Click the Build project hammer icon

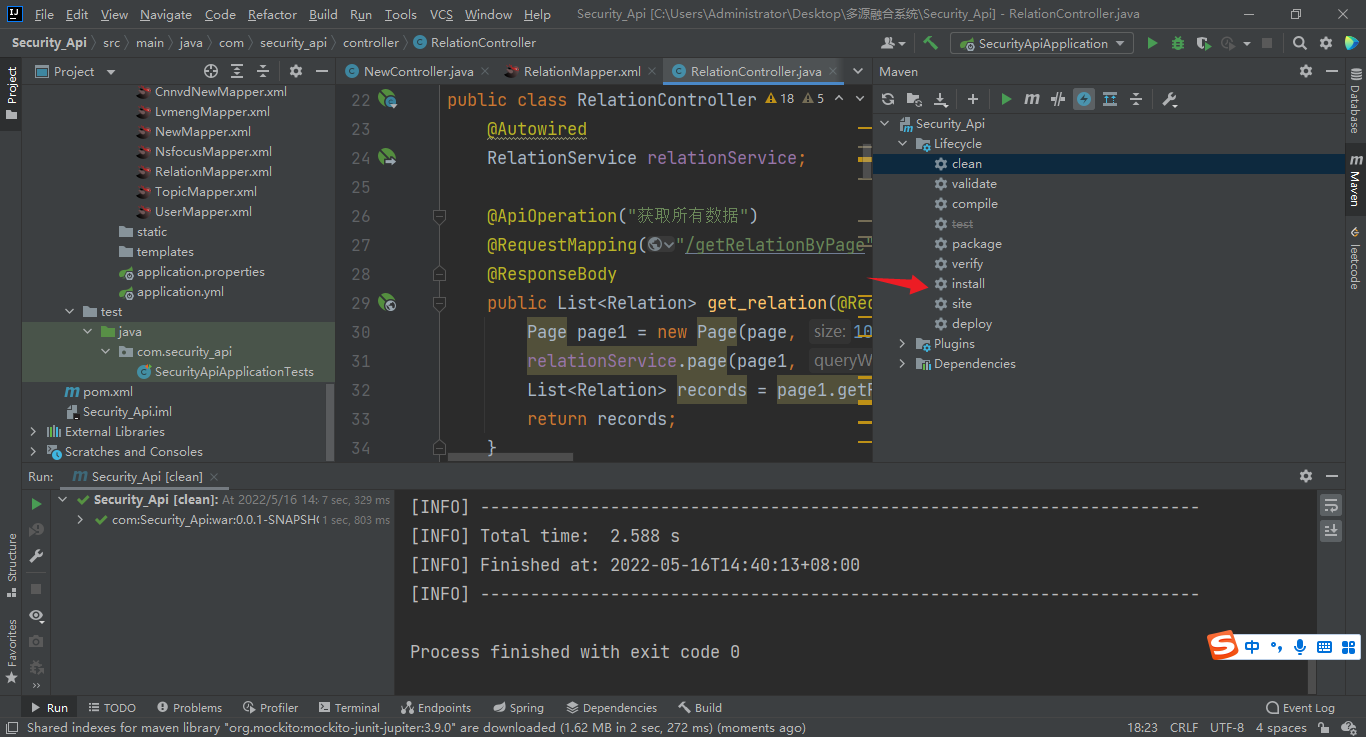tap(930, 43)
